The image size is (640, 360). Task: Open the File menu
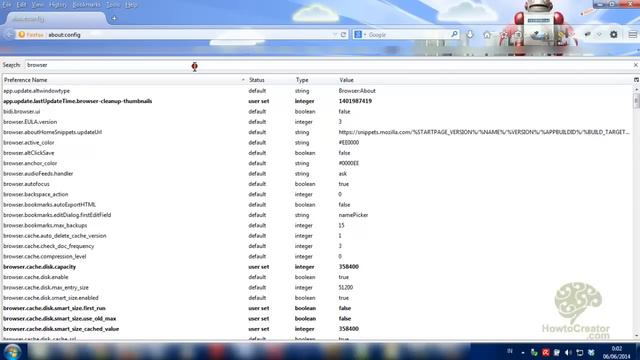(7, 5)
